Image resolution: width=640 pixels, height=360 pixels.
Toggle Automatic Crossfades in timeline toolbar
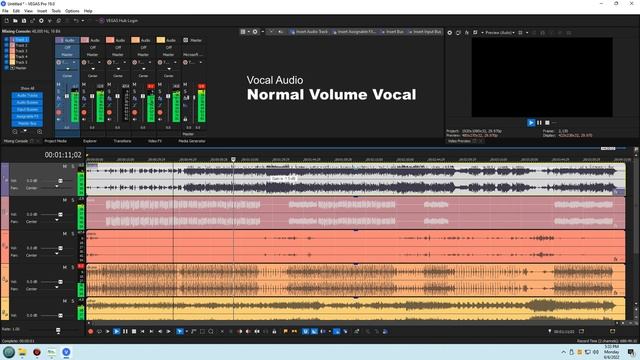point(314,331)
